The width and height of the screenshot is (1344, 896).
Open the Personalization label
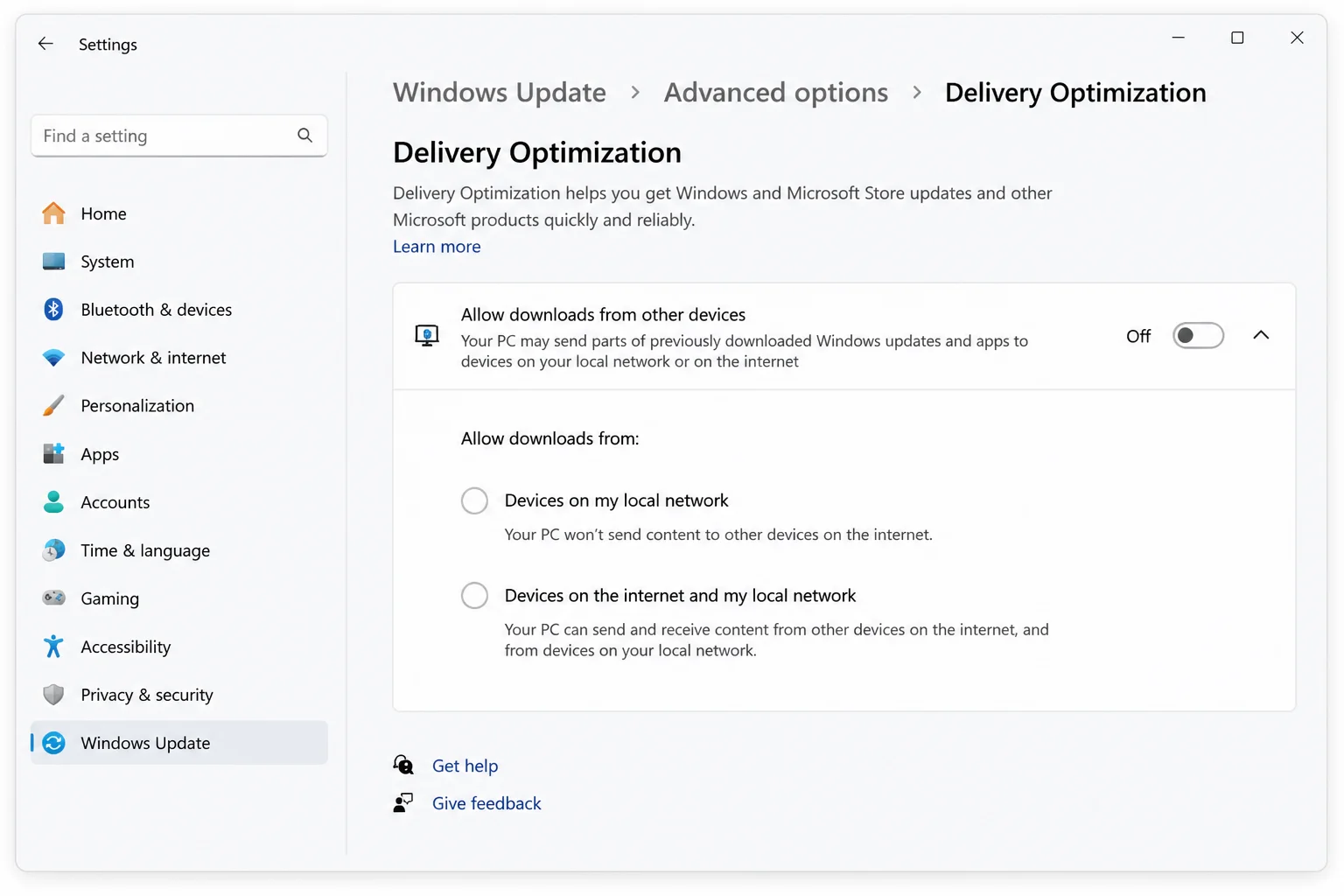tap(137, 406)
